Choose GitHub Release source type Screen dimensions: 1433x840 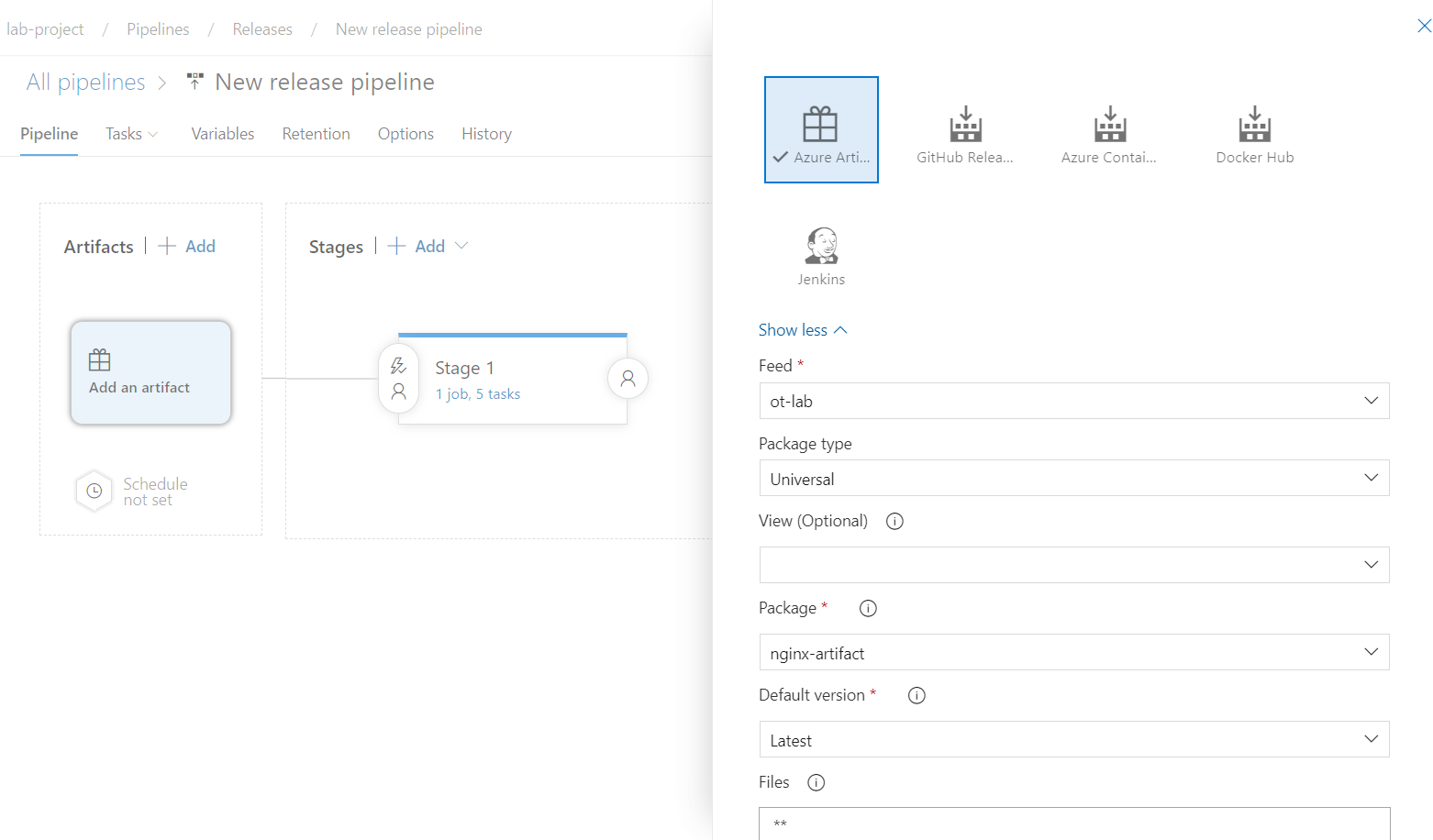[x=965, y=134]
